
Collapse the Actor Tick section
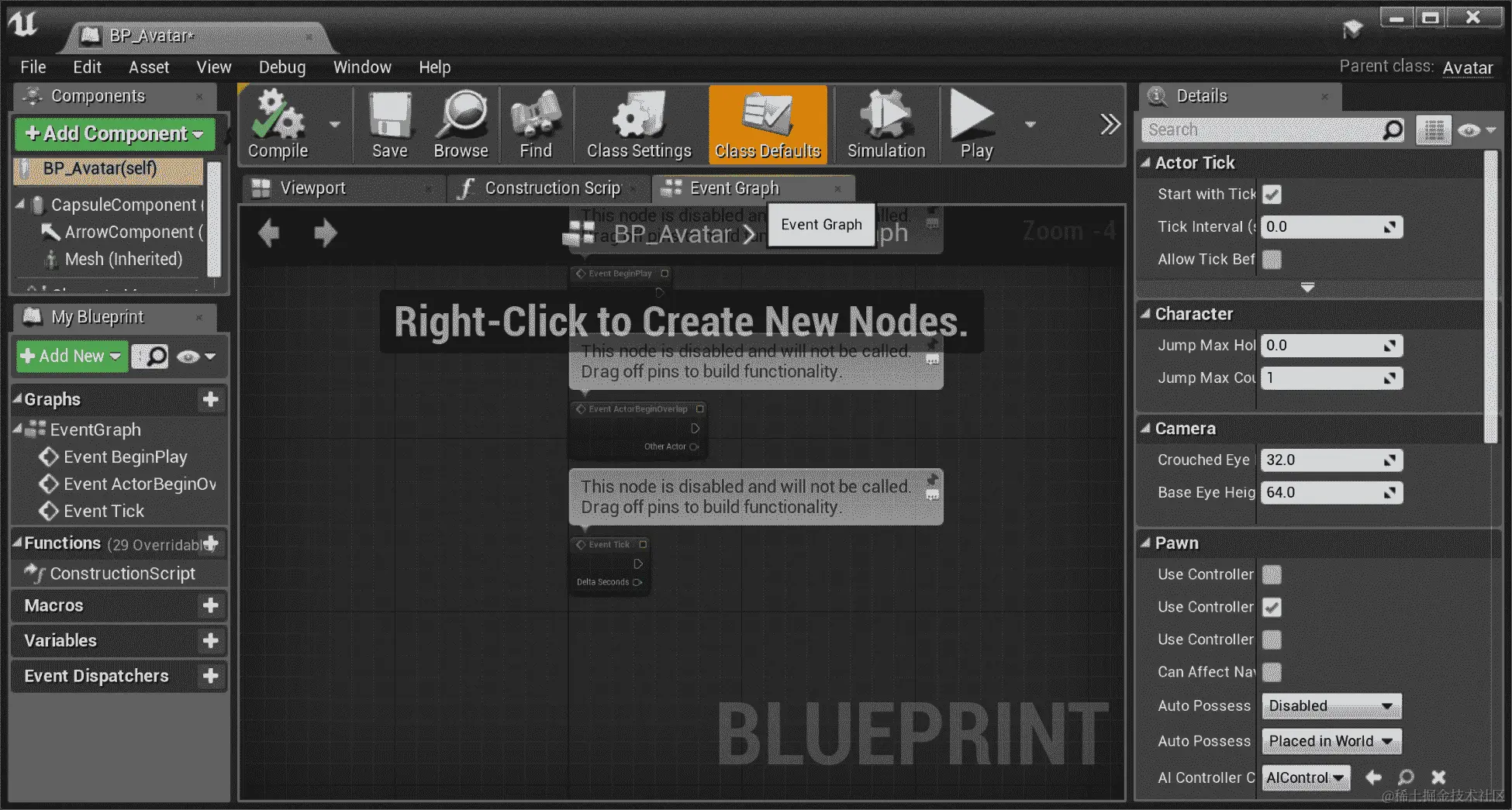pos(1145,163)
